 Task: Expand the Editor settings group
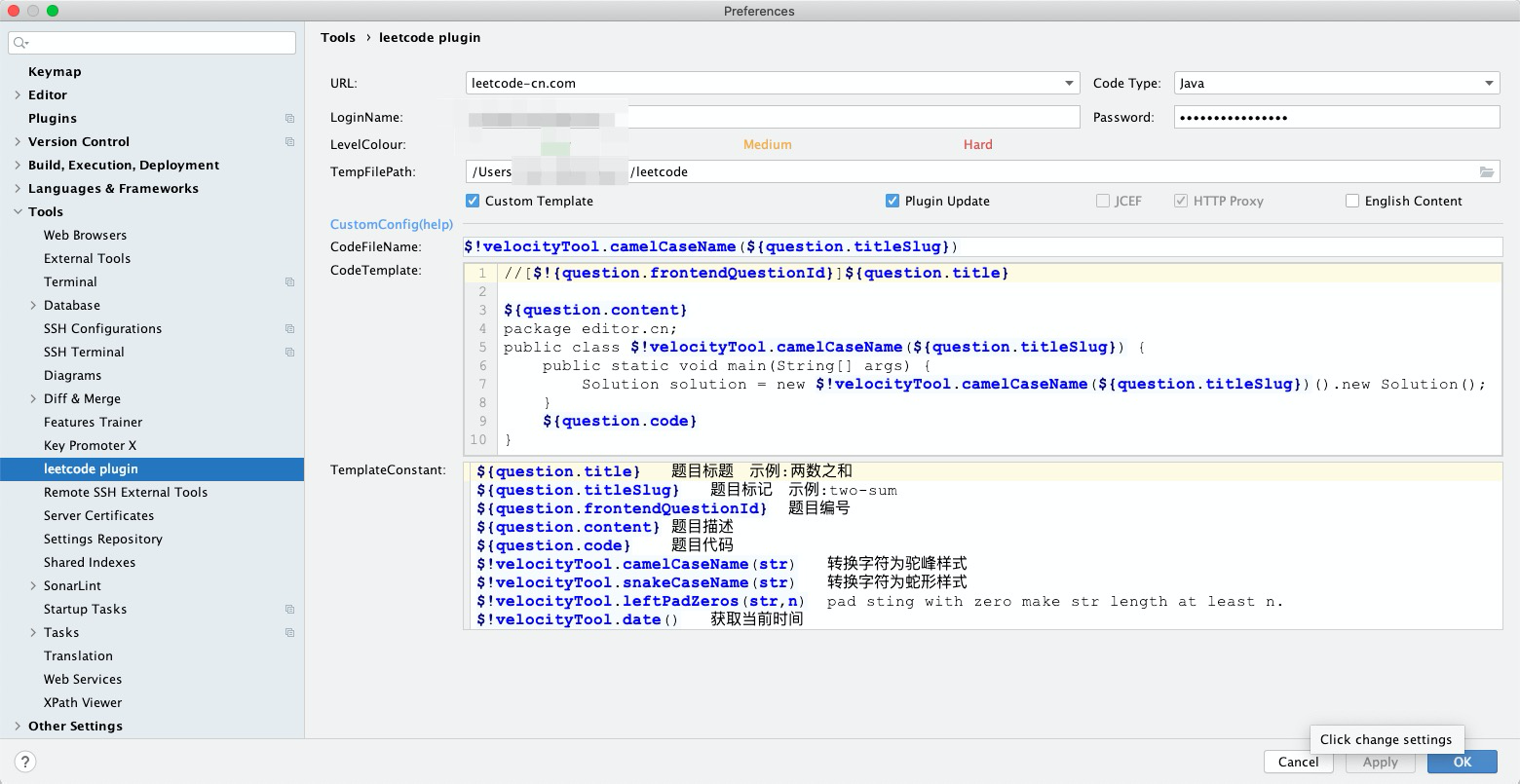click(18, 95)
